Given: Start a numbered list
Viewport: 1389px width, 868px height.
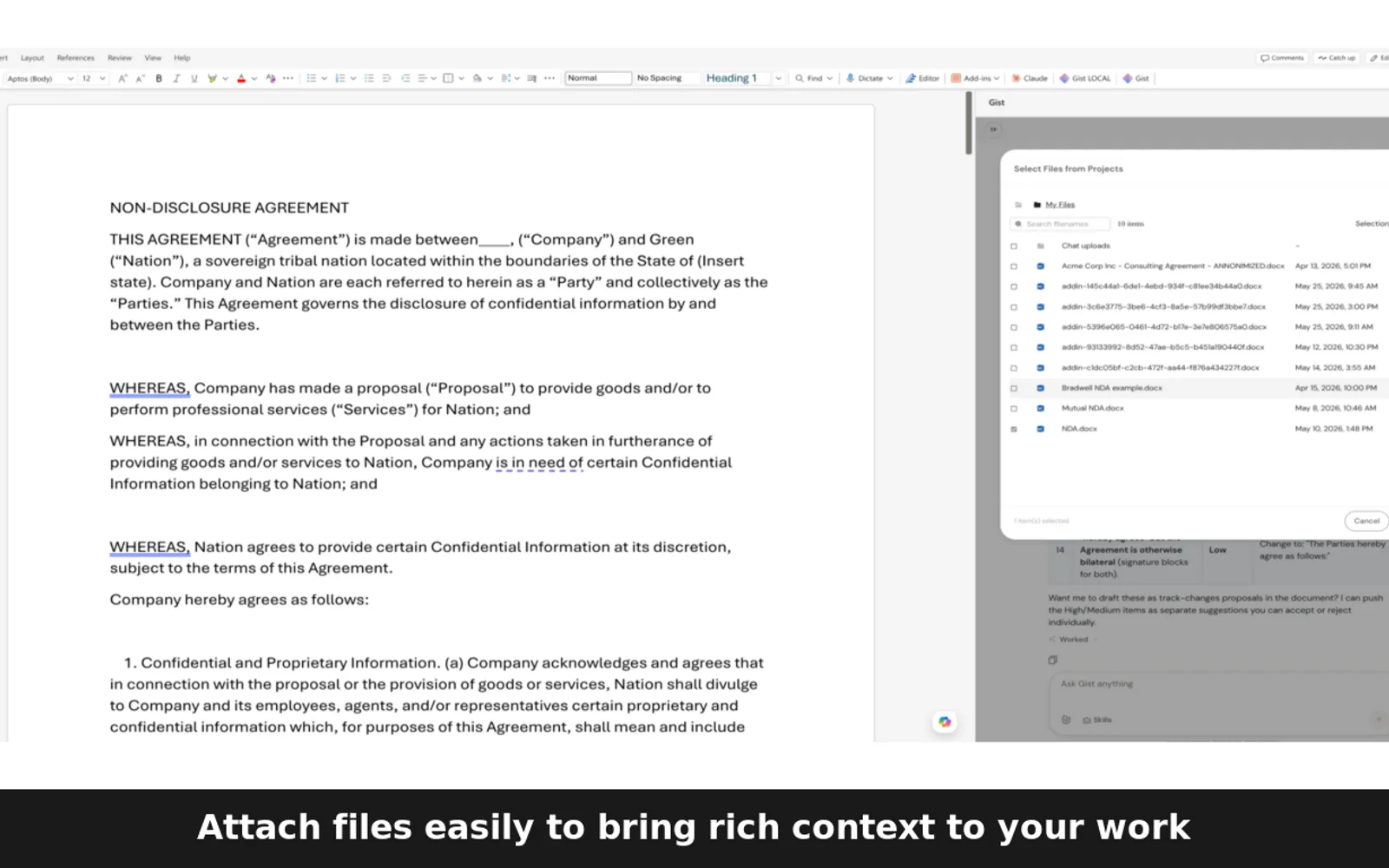Looking at the screenshot, I should [339, 78].
